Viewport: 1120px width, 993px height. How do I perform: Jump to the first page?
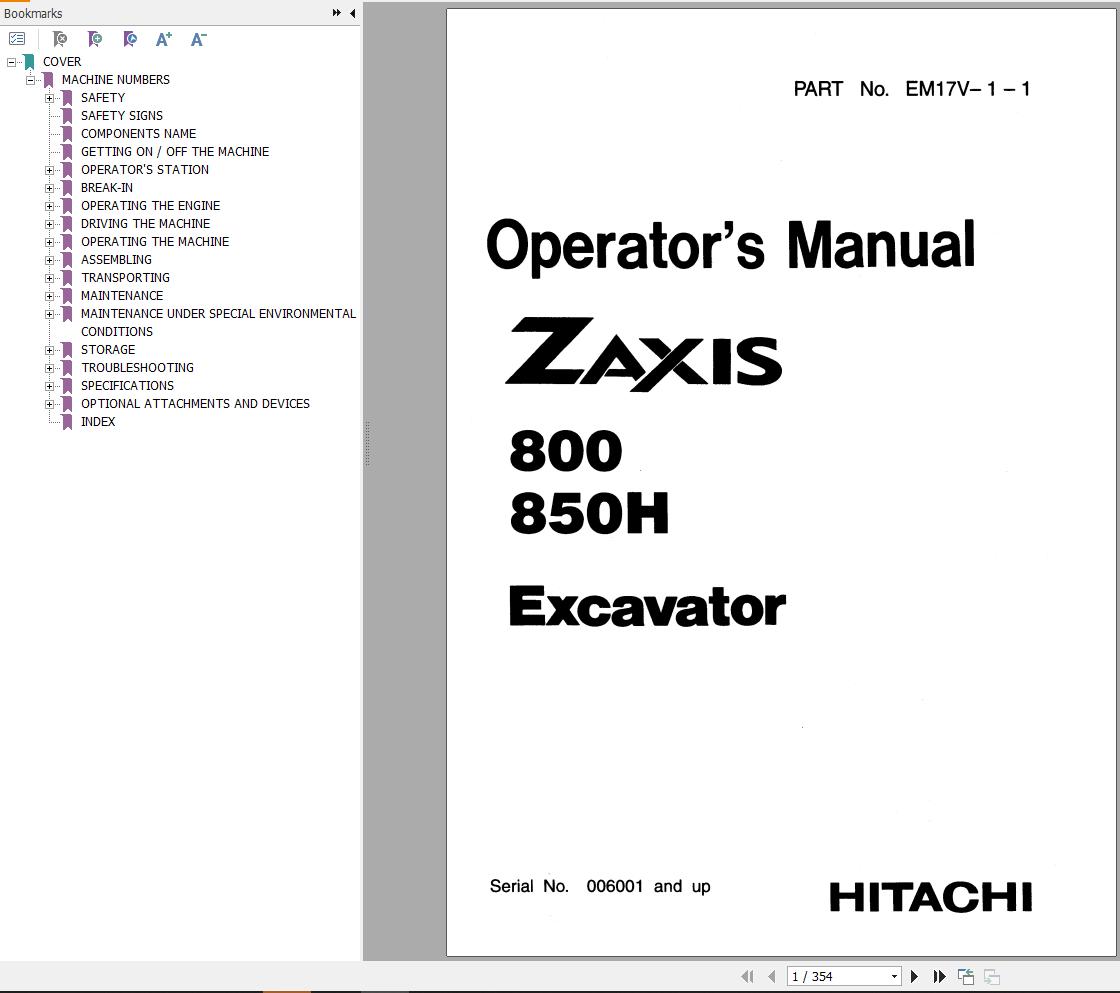pyautogui.click(x=747, y=976)
